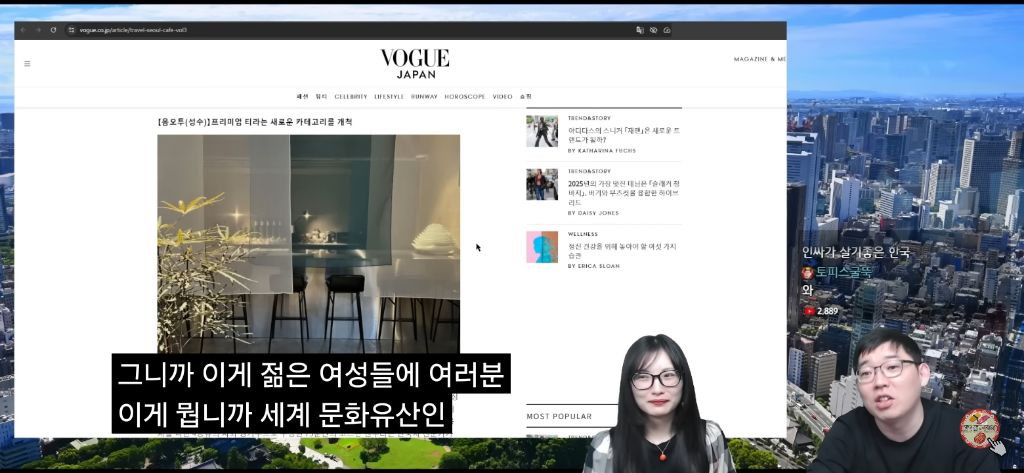Screen dimensions: 1024x473
Task: Open the LIFESTYLE nav item
Action: [x=389, y=97]
